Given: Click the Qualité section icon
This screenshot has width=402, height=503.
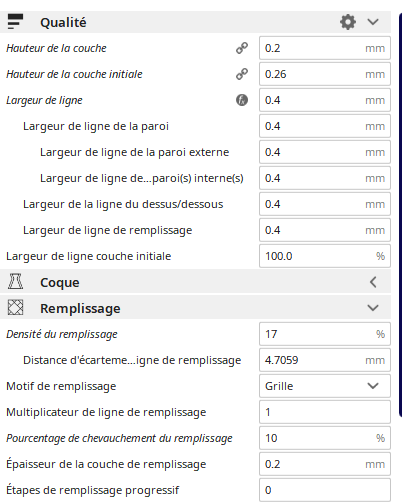Looking at the screenshot, I should click(15, 22).
